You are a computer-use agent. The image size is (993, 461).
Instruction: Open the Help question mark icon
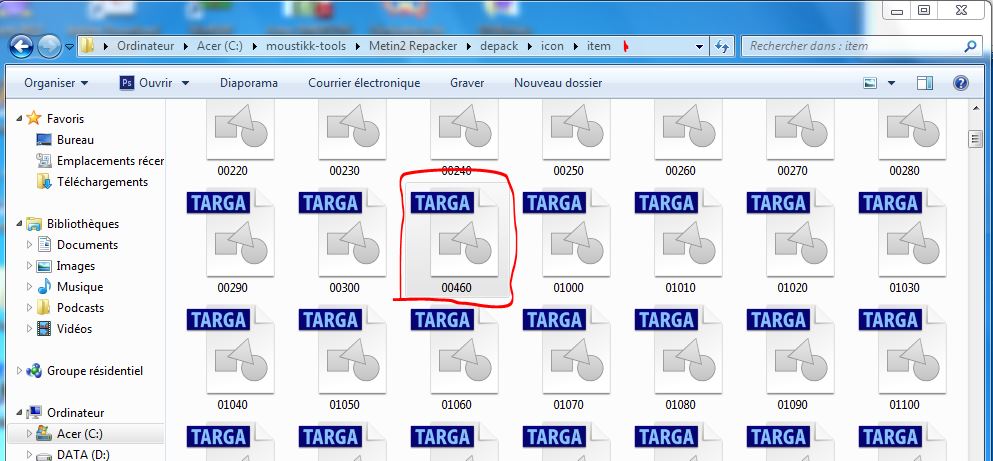[961, 83]
